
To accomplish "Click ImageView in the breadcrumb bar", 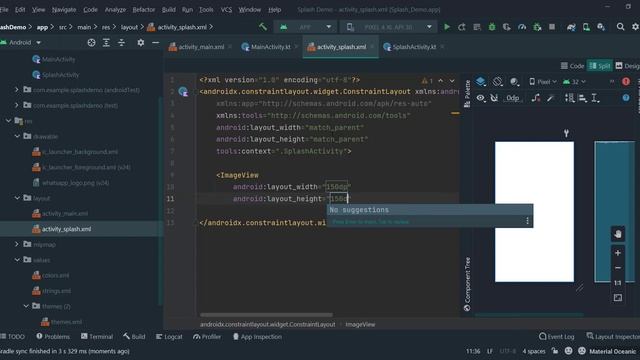I will coord(360,324).
